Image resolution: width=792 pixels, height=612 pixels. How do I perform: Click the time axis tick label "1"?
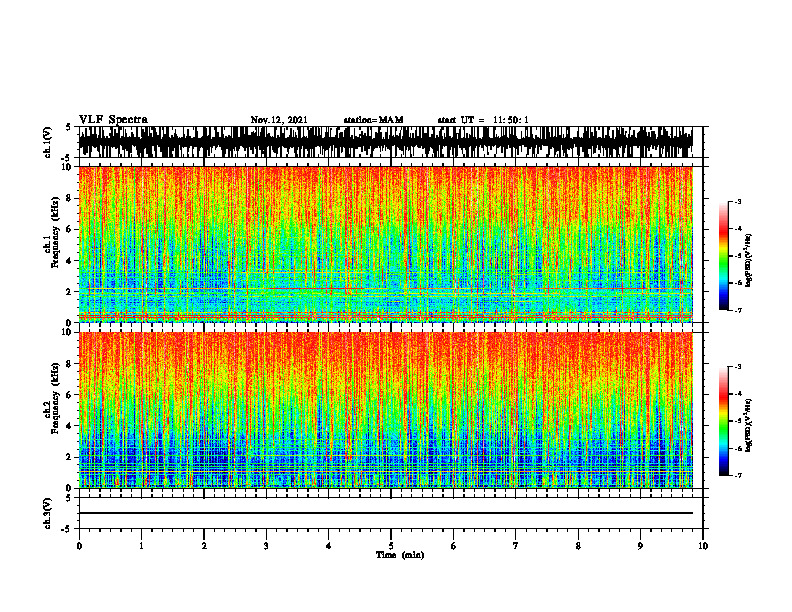pos(141,546)
